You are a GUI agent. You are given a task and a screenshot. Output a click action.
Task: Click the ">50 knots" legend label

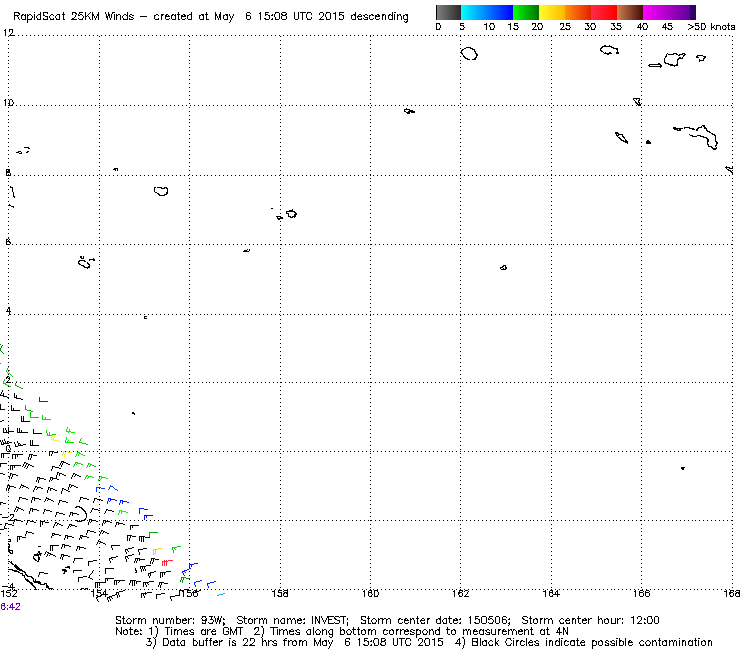(x=711, y=27)
